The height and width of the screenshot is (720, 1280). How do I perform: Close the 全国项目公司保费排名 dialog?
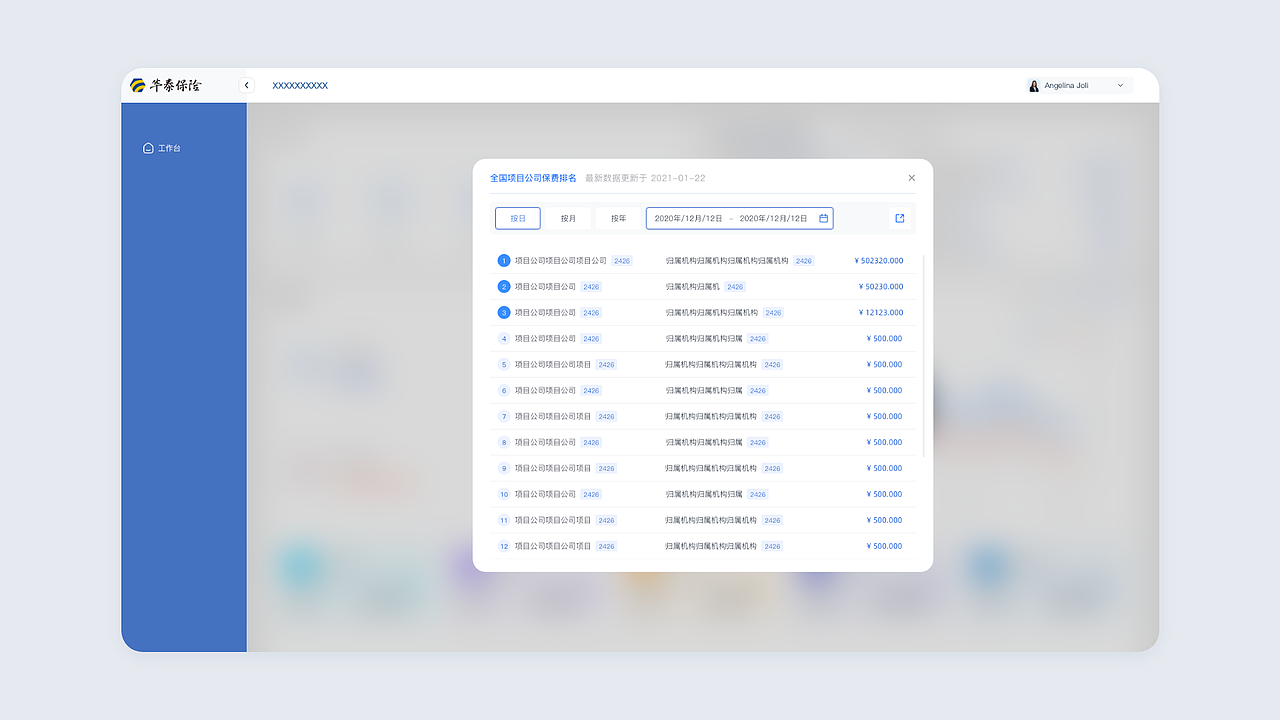(x=911, y=178)
